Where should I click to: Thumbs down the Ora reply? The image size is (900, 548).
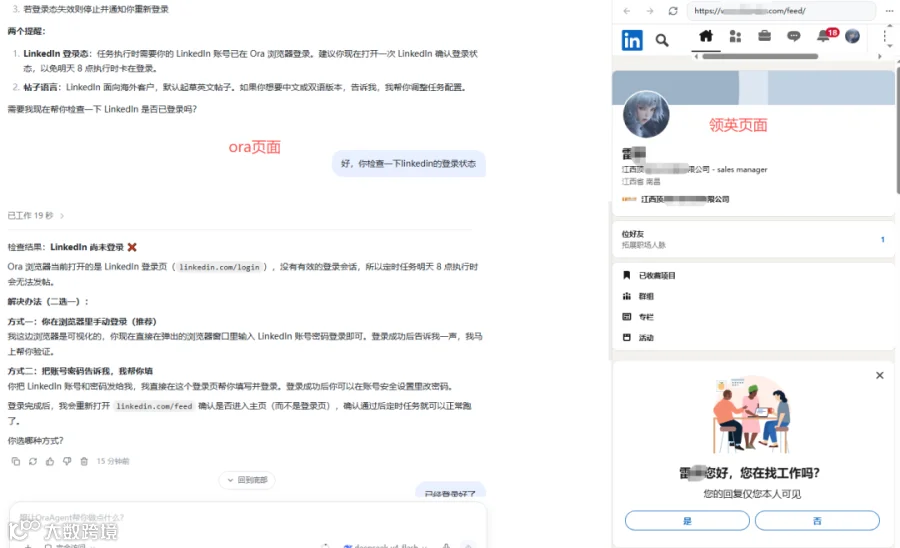(x=67, y=461)
